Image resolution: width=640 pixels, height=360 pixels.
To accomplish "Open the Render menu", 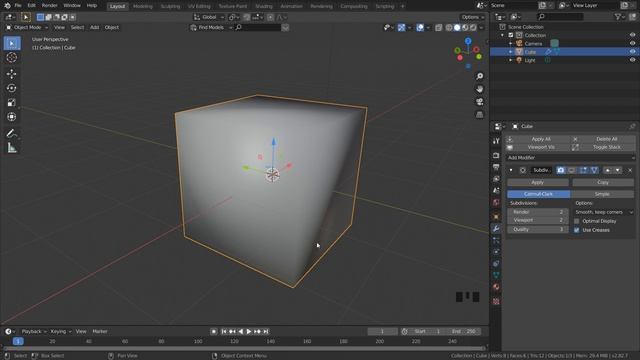I will [49, 6].
